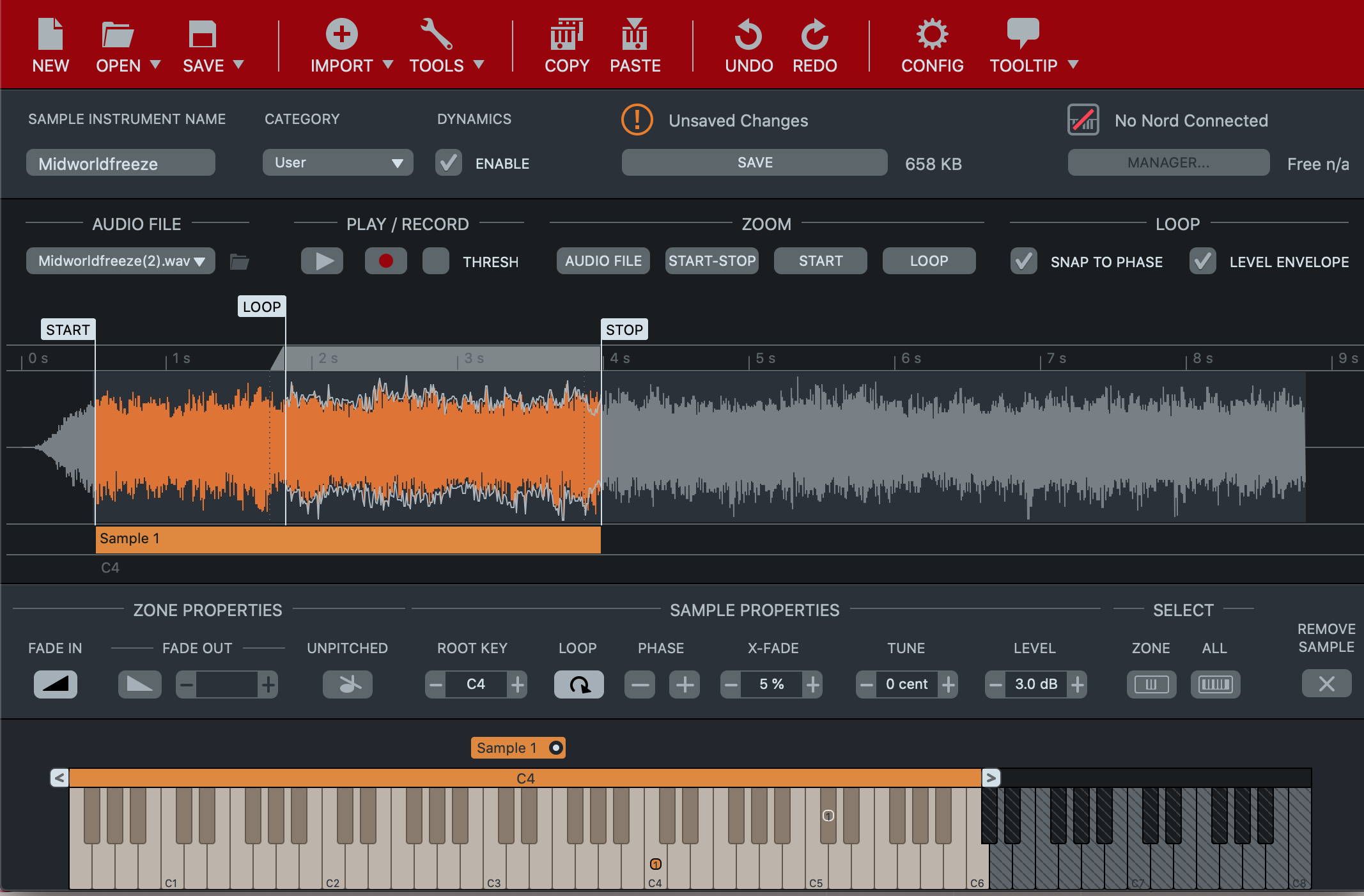The image size is (1364, 896).
Task: Remove sample with the X button
Action: click(x=1327, y=684)
